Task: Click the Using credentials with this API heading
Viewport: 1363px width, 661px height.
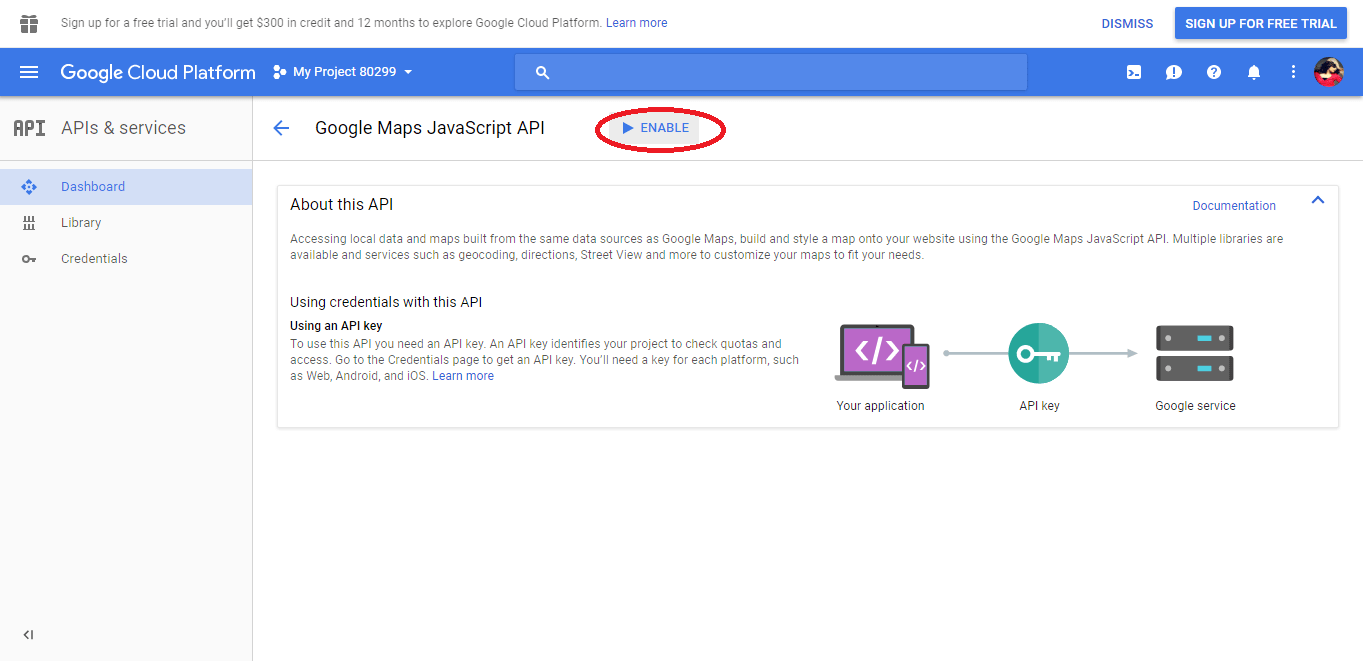Action: [x=386, y=302]
